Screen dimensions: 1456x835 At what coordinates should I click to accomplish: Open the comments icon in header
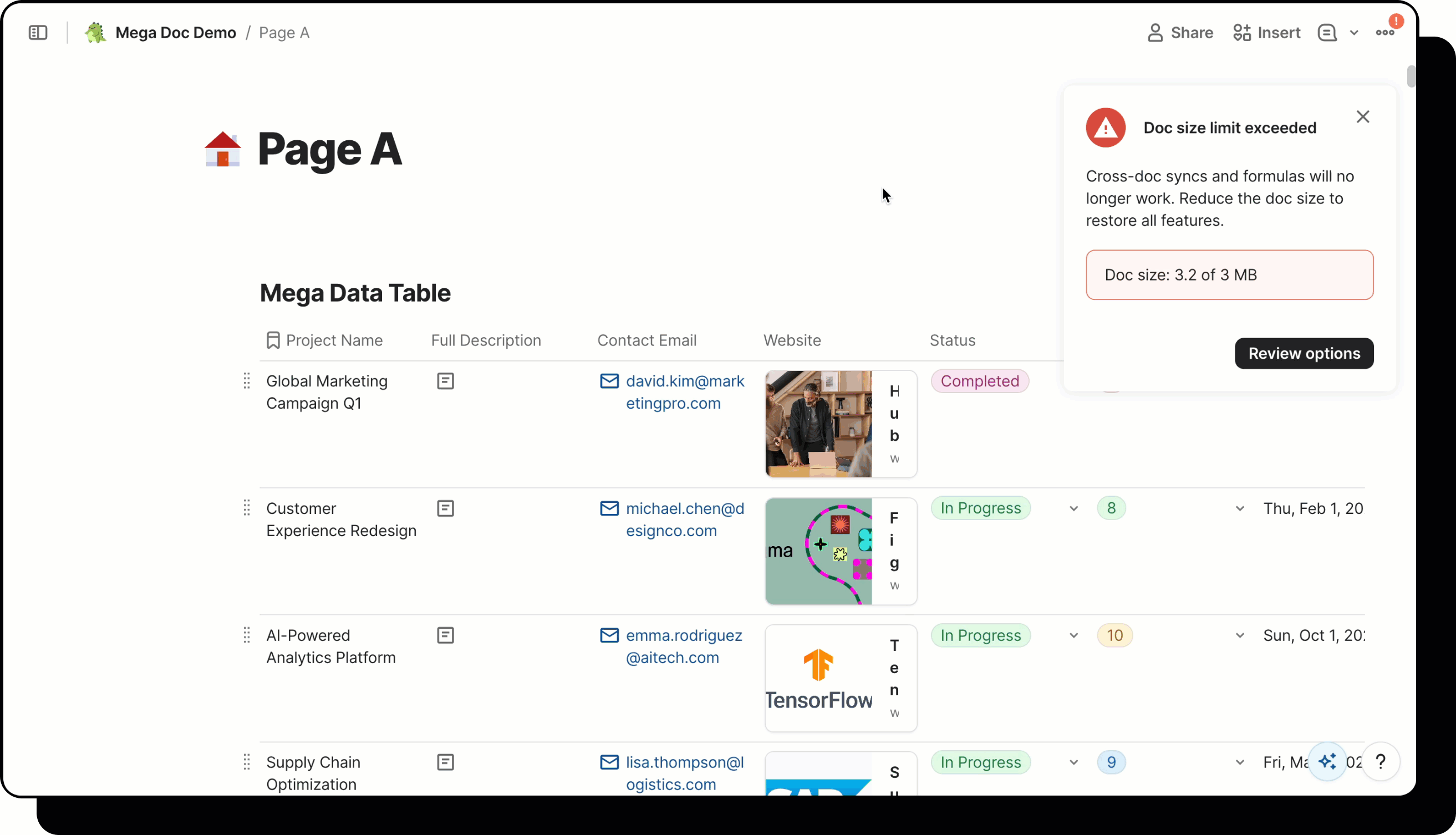(1326, 33)
